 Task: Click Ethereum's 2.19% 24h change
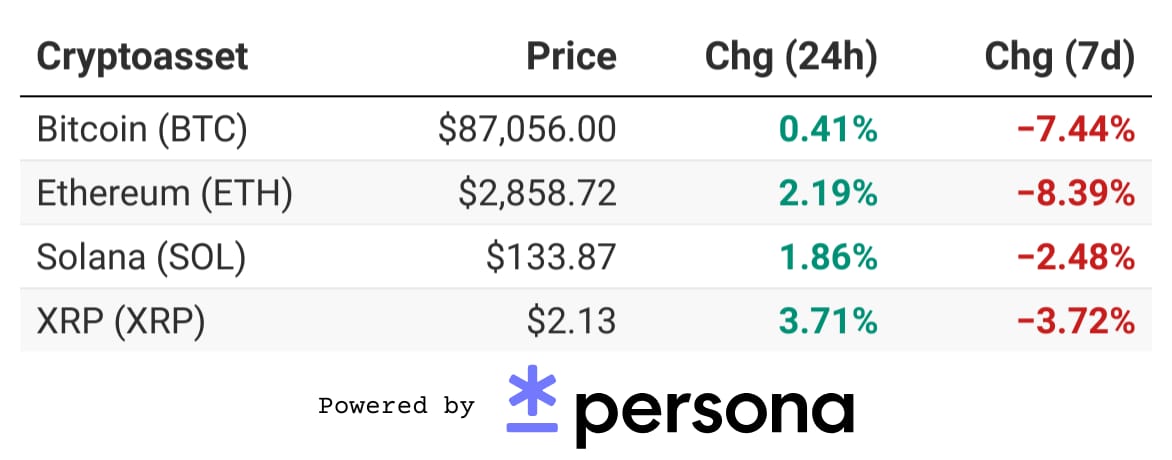pyautogui.click(x=828, y=194)
